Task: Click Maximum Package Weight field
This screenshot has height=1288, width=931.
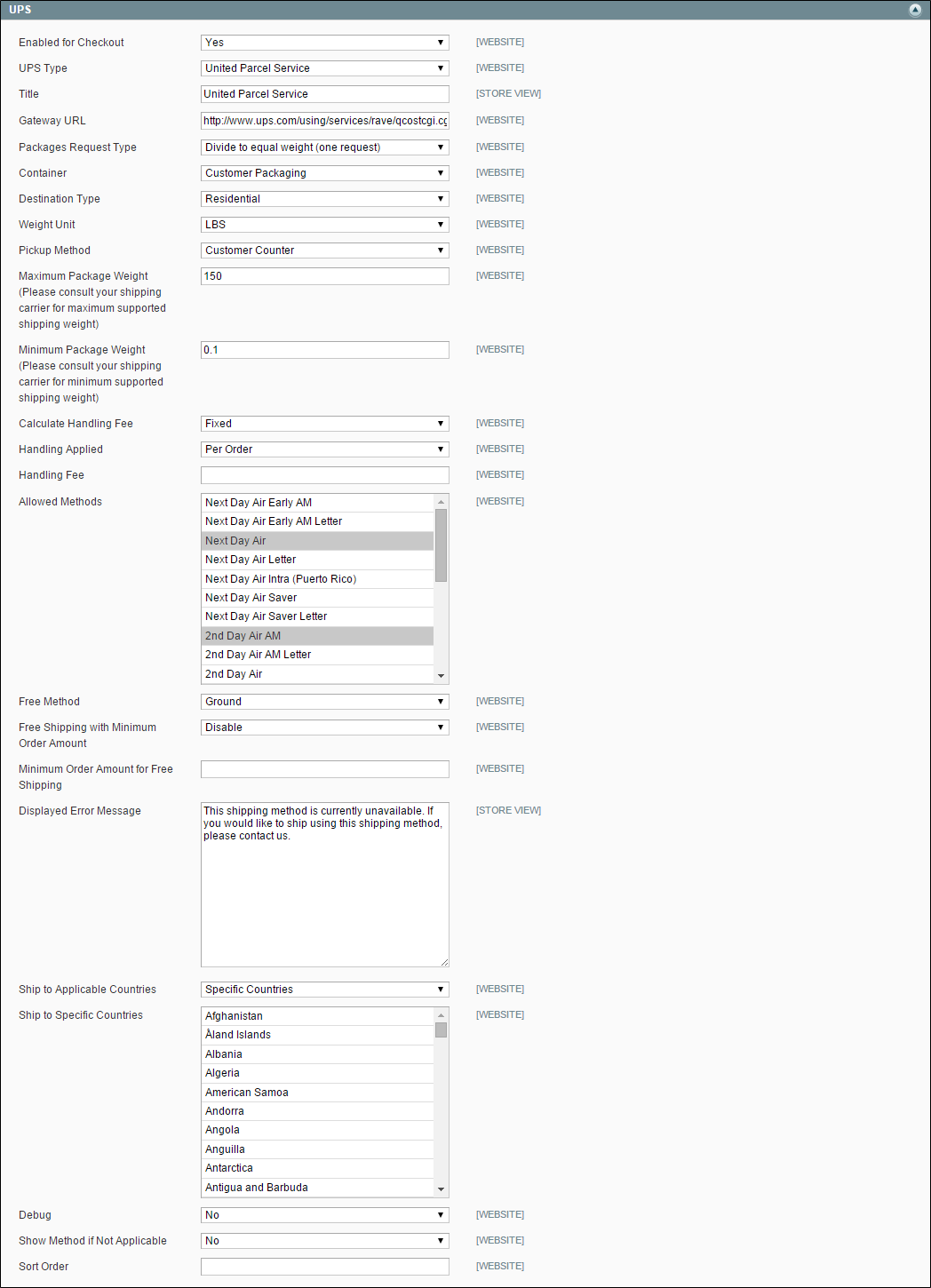Action: click(x=325, y=276)
